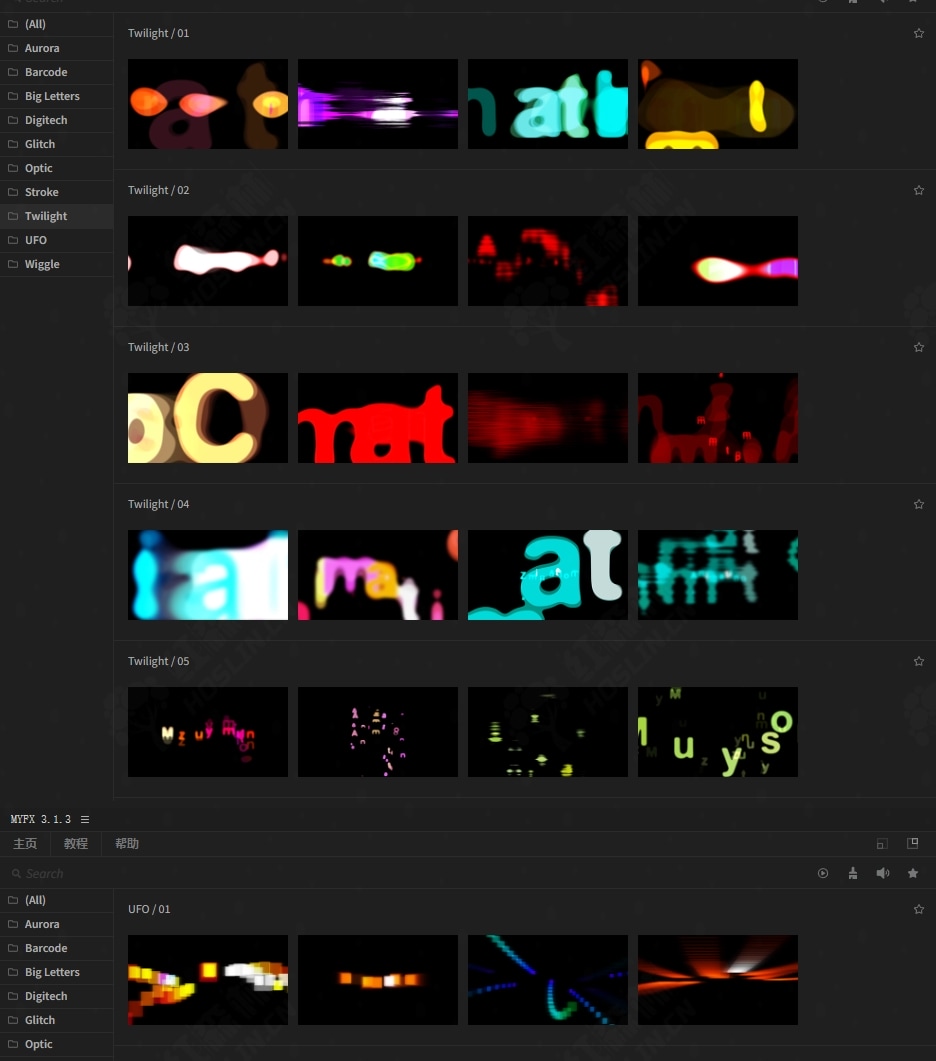Viewport: 936px width, 1061px height.
Task: Open the 帮助 tab
Action: tap(127, 844)
